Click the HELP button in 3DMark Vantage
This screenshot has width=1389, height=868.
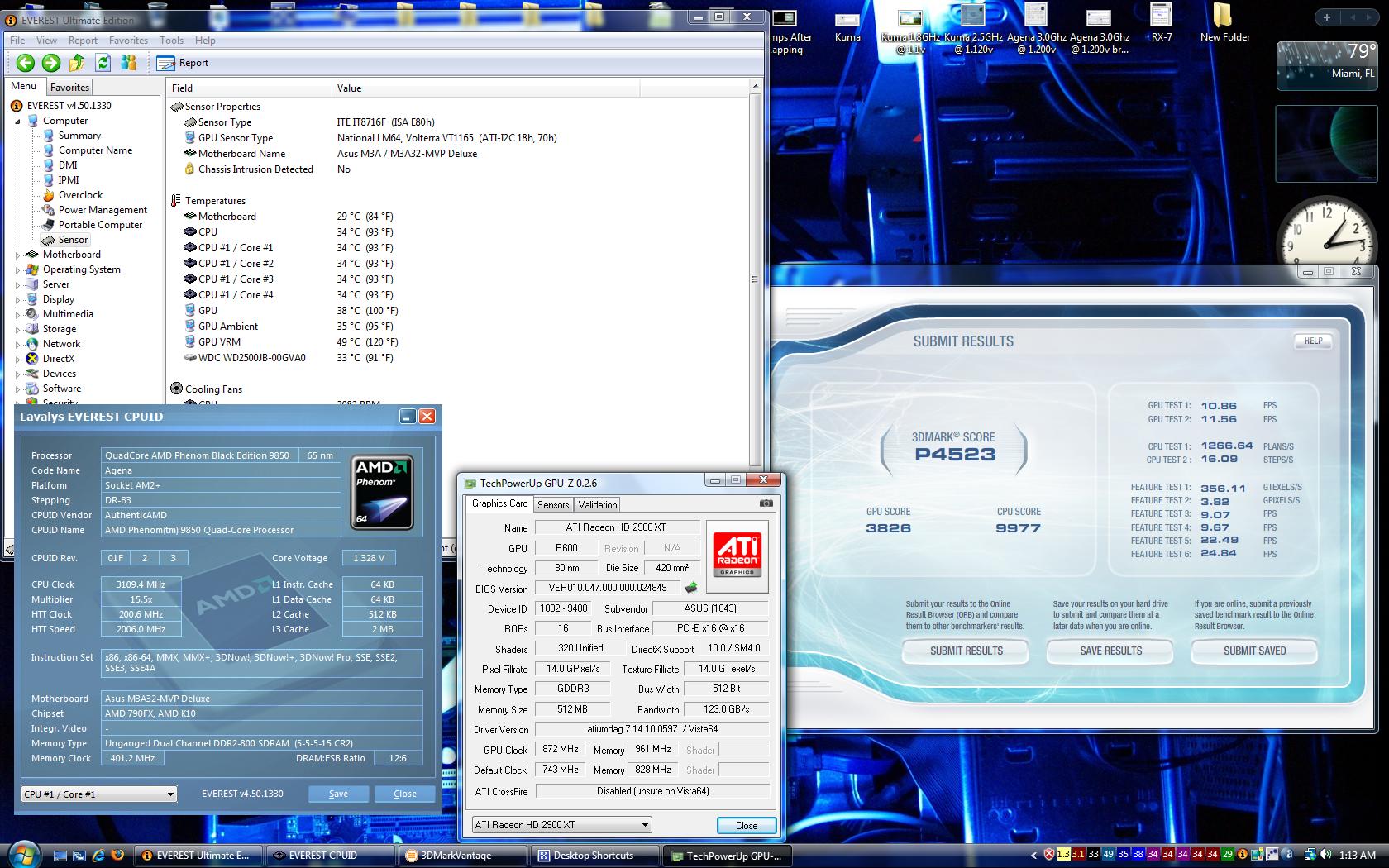click(x=1313, y=341)
